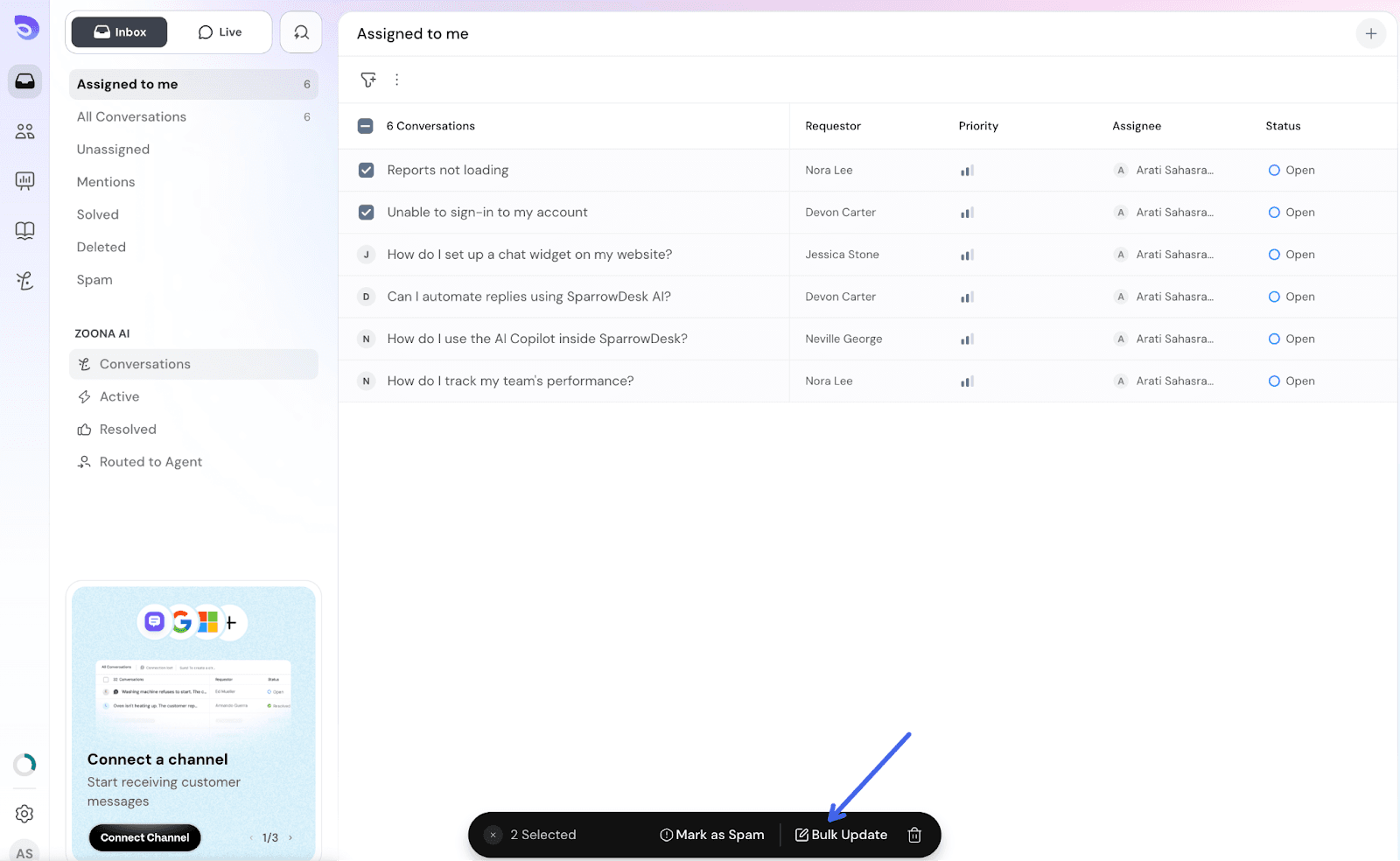Click Connect Channel button
The height and width of the screenshot is (861, 1400).
144,837
